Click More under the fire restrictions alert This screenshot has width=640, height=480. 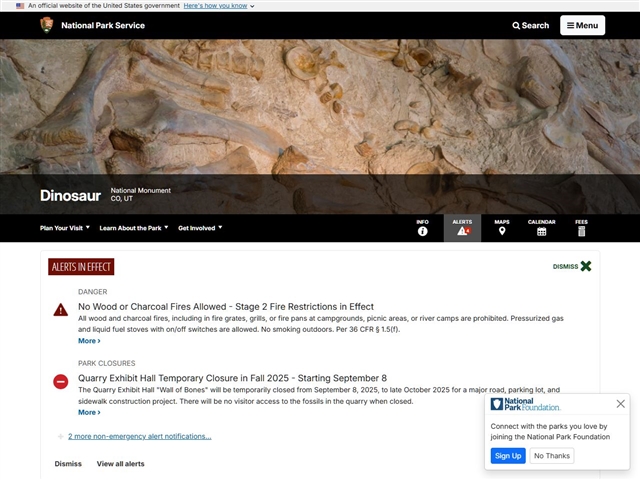(89, 341)
